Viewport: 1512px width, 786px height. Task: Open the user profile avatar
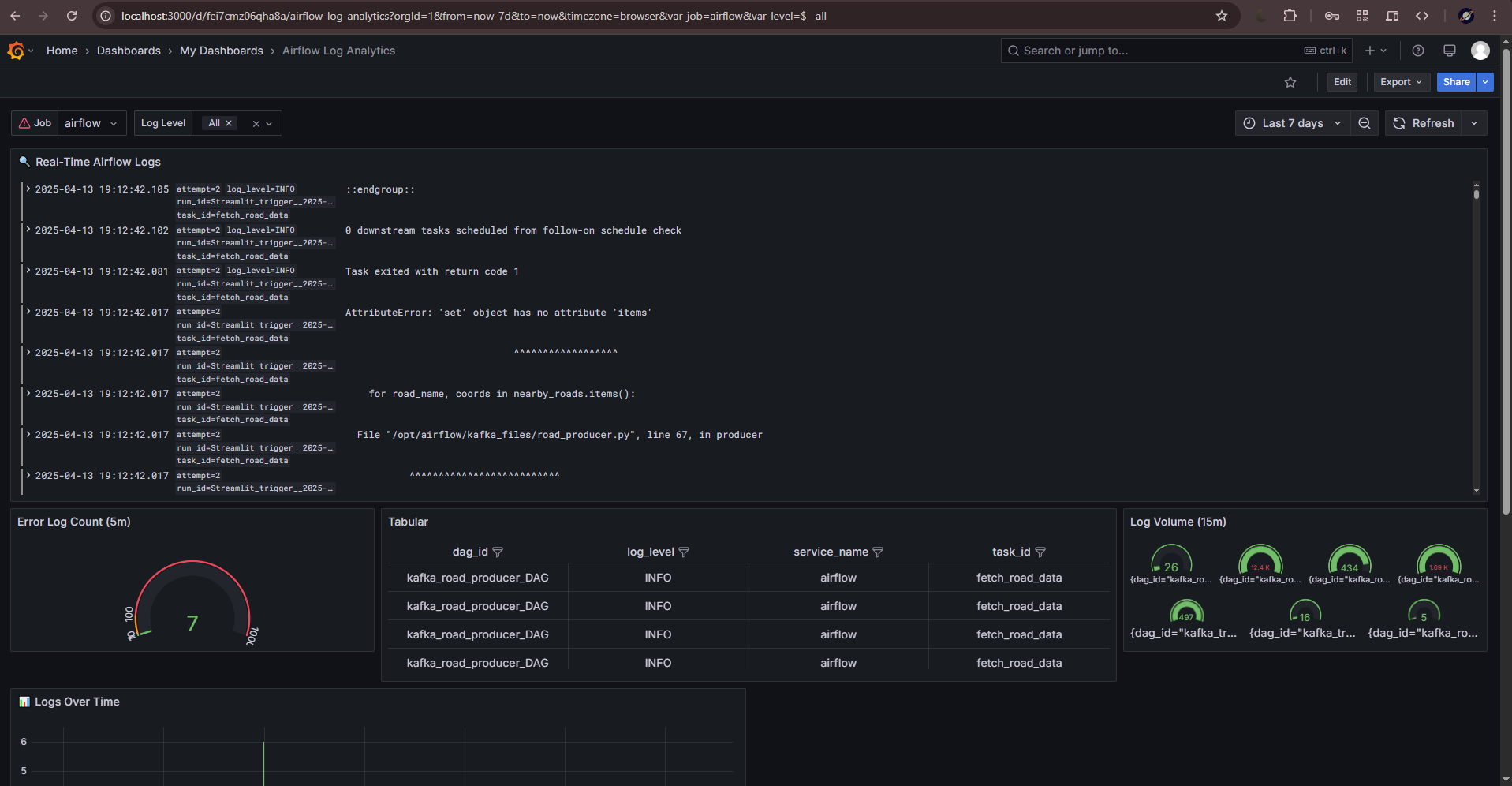[x=1480, y=50]
